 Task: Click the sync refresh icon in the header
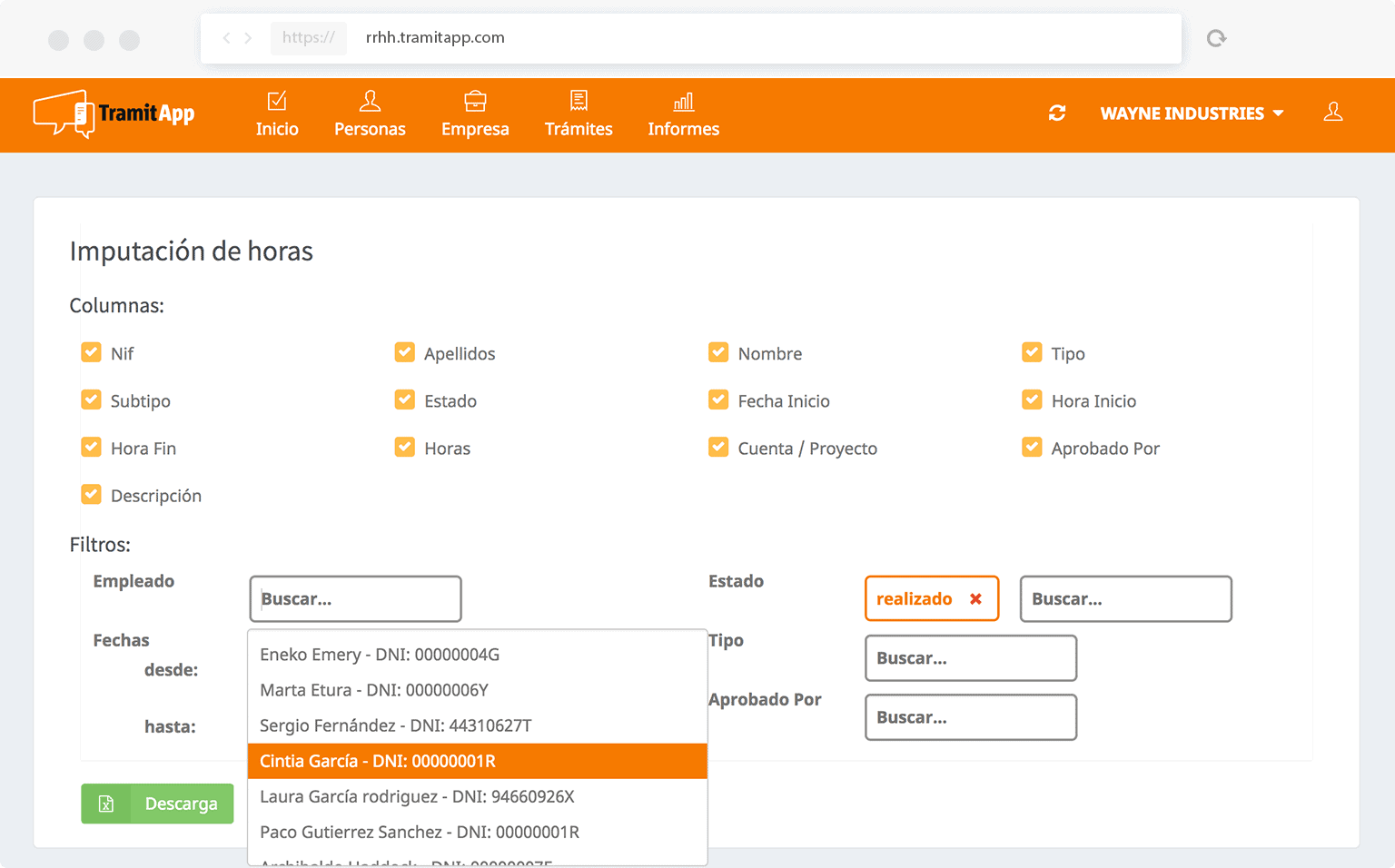1057,113
